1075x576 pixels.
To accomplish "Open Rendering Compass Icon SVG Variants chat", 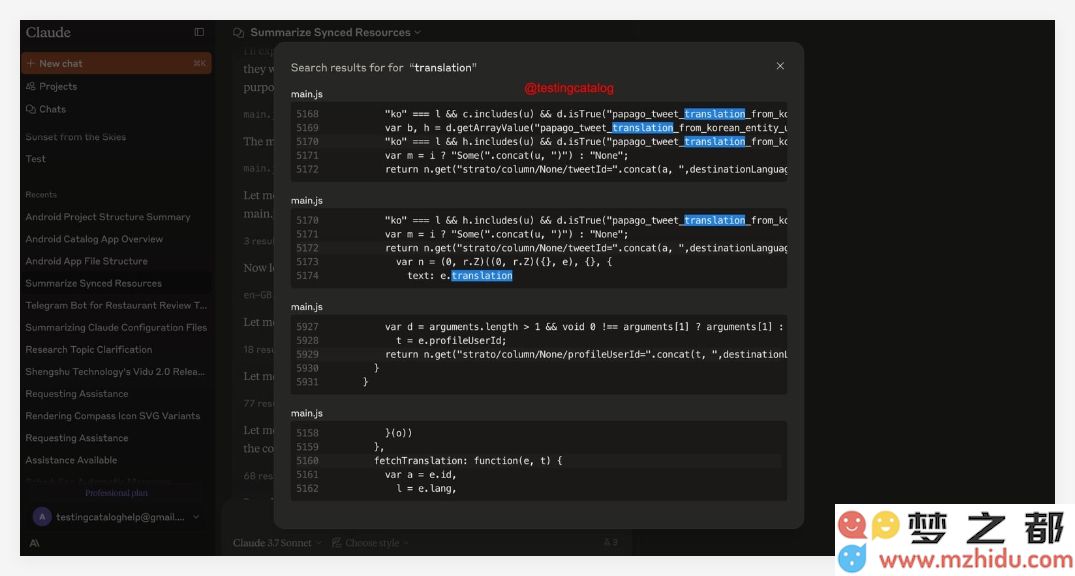I will point(112,416).
